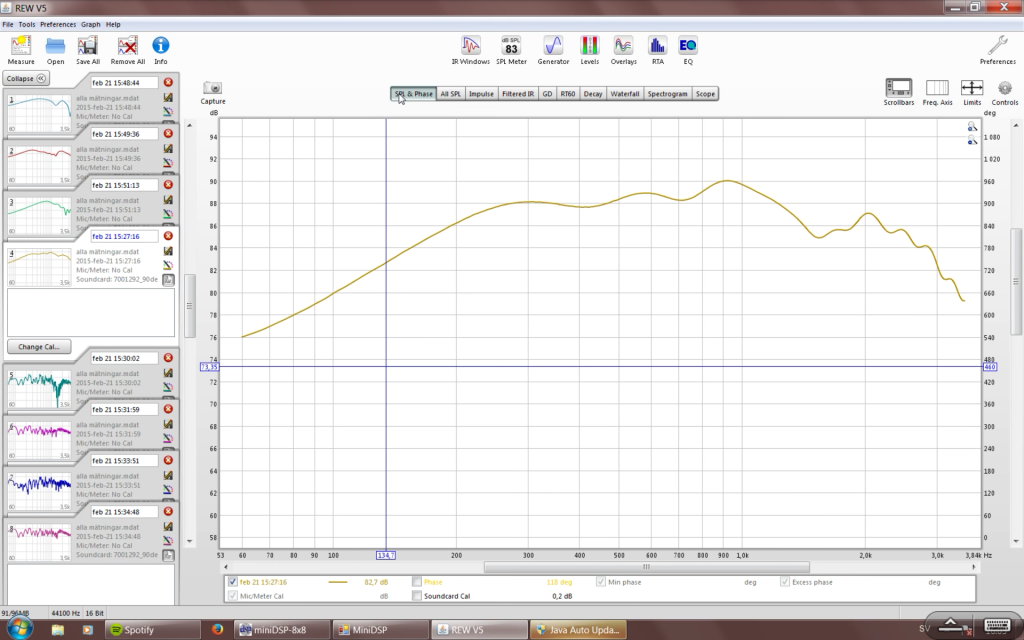Image resolution: width=1024 pixels, height=640 pixels.
Task: Open the Tools menu
Action: (x=27, y=24)
